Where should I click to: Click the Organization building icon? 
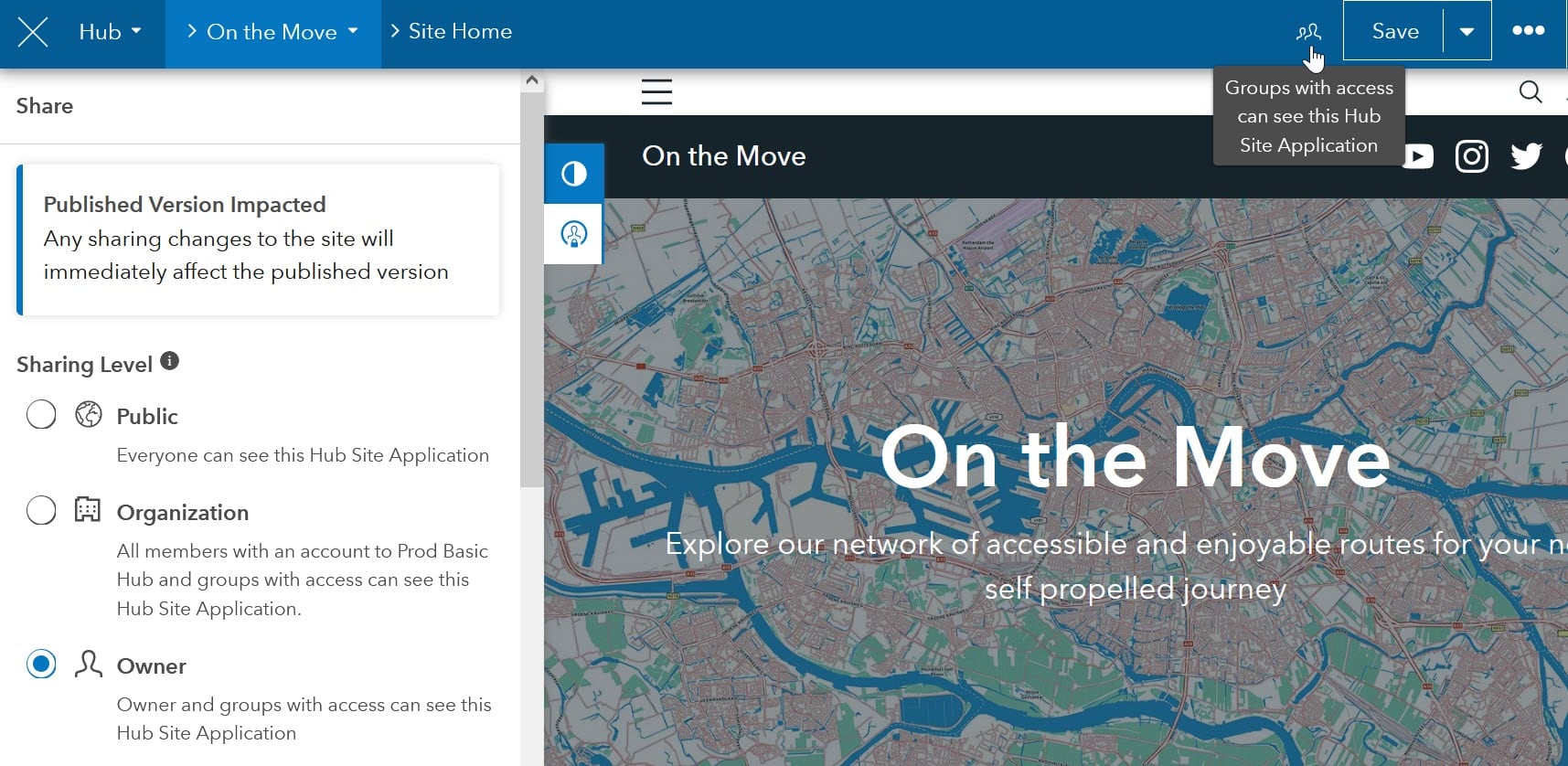click(88, 509)
